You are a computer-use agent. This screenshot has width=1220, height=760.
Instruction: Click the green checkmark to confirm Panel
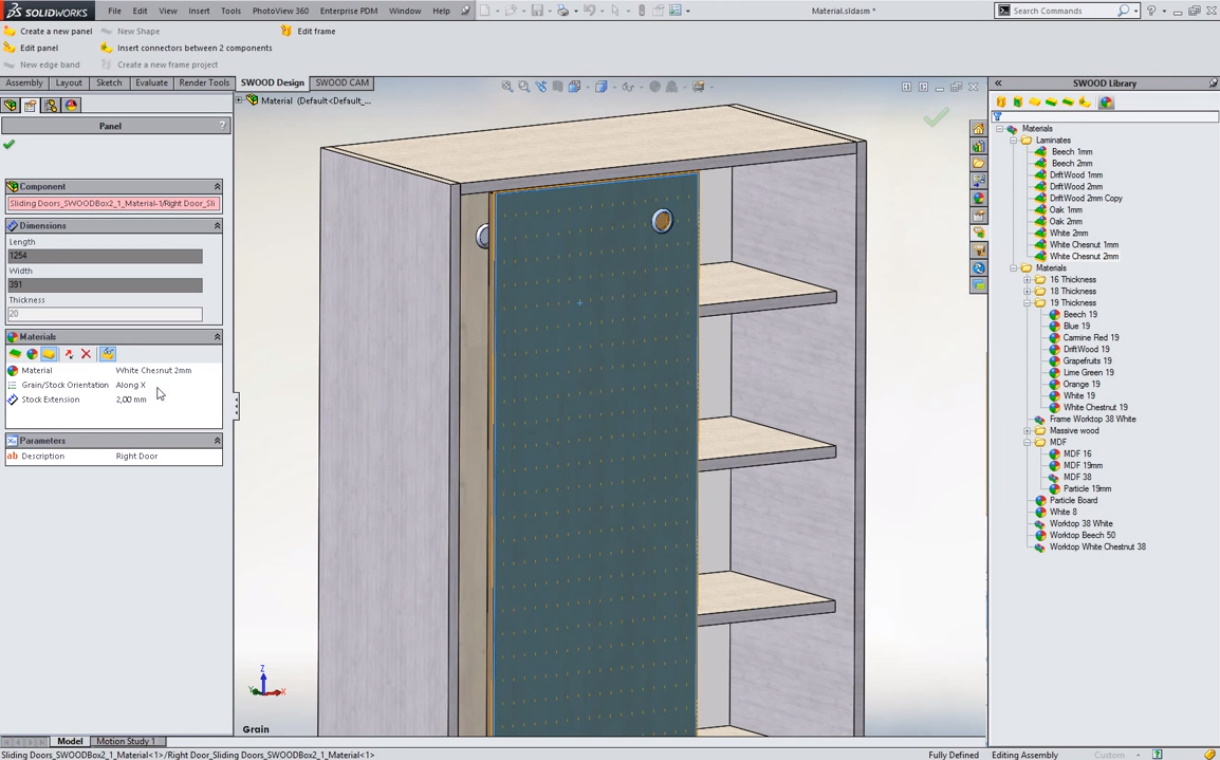pyautogui.click(x=9, y=144)
